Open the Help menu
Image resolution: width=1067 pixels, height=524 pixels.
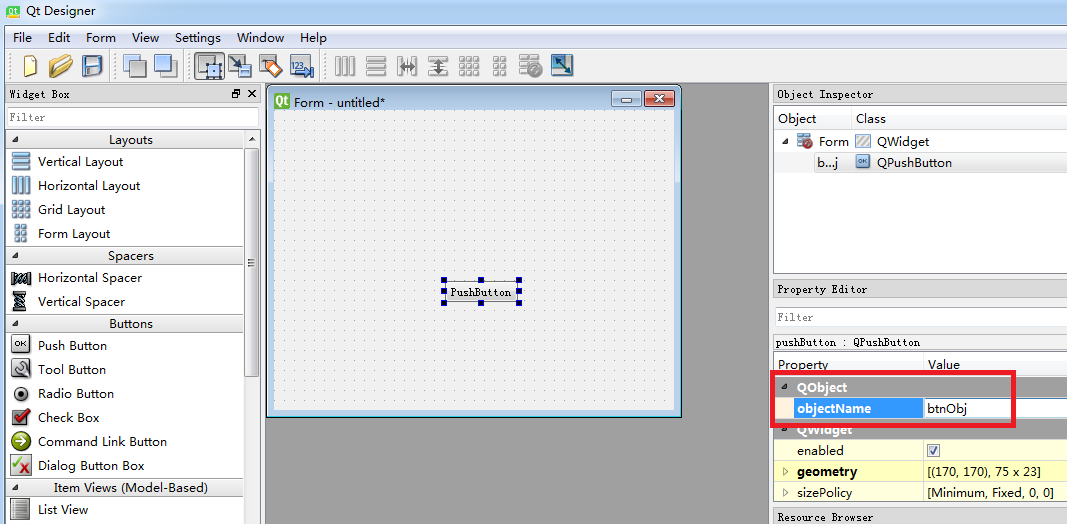click(x=313, y=37)
